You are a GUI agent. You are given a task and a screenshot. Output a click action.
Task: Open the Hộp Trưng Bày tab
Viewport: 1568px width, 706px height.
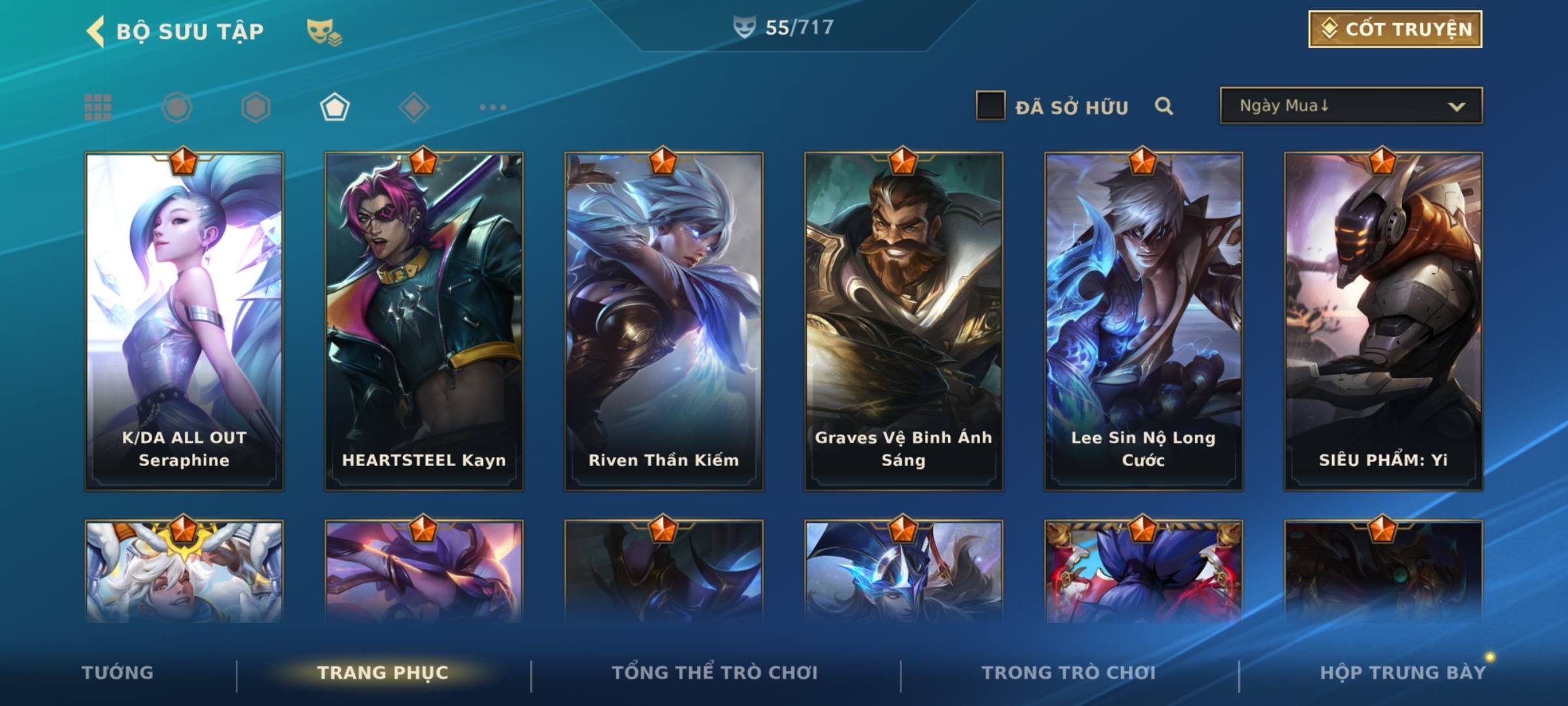(x=1403, y=673)
